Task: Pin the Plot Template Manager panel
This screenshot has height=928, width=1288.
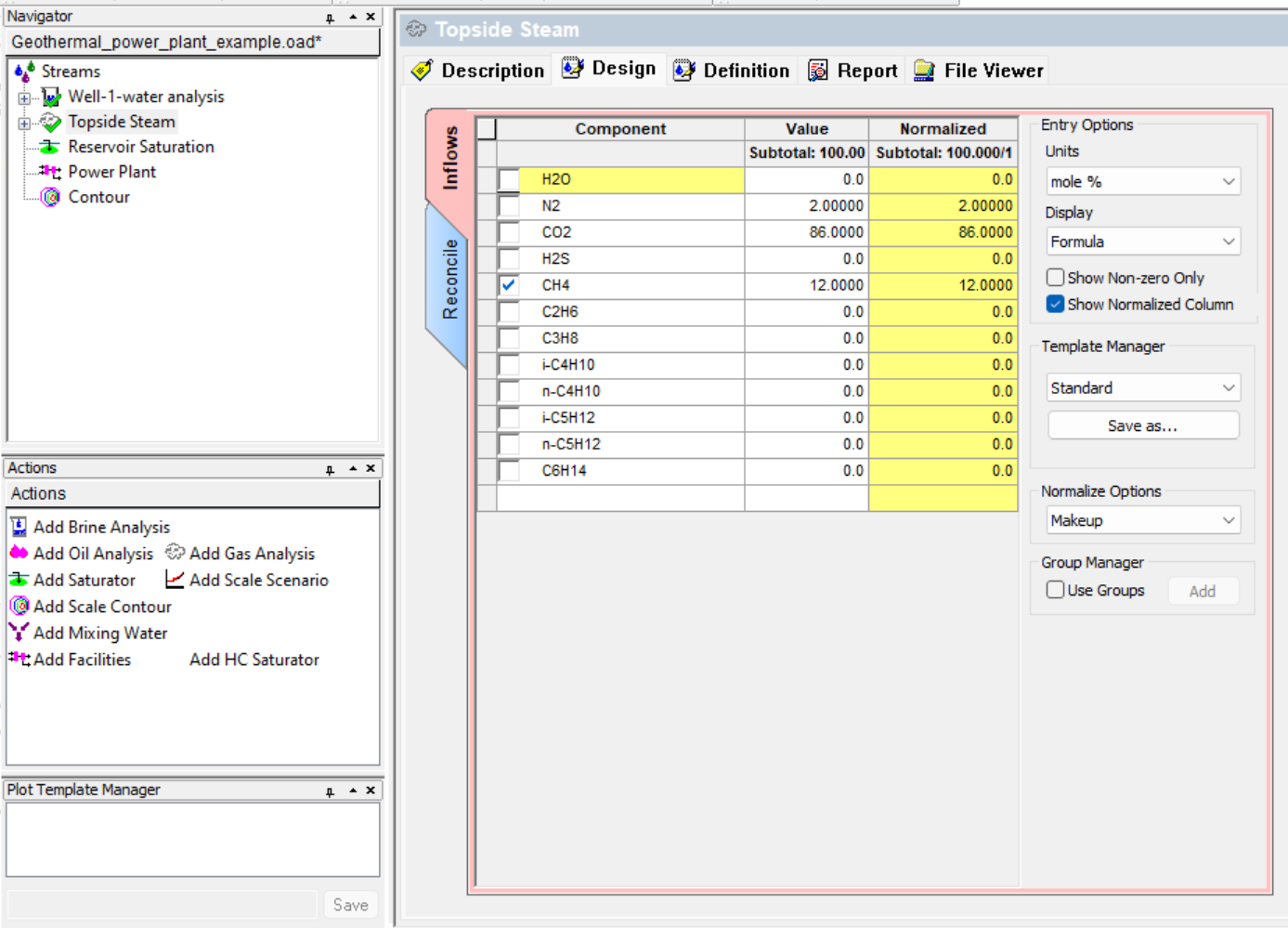Action: coord(330,791)
